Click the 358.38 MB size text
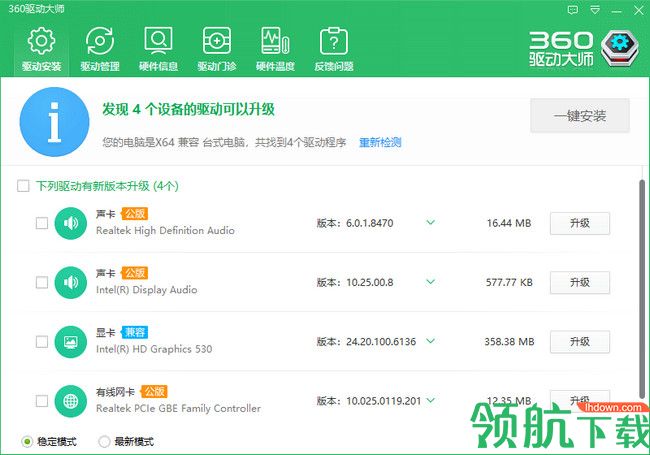 click(509, 342)
